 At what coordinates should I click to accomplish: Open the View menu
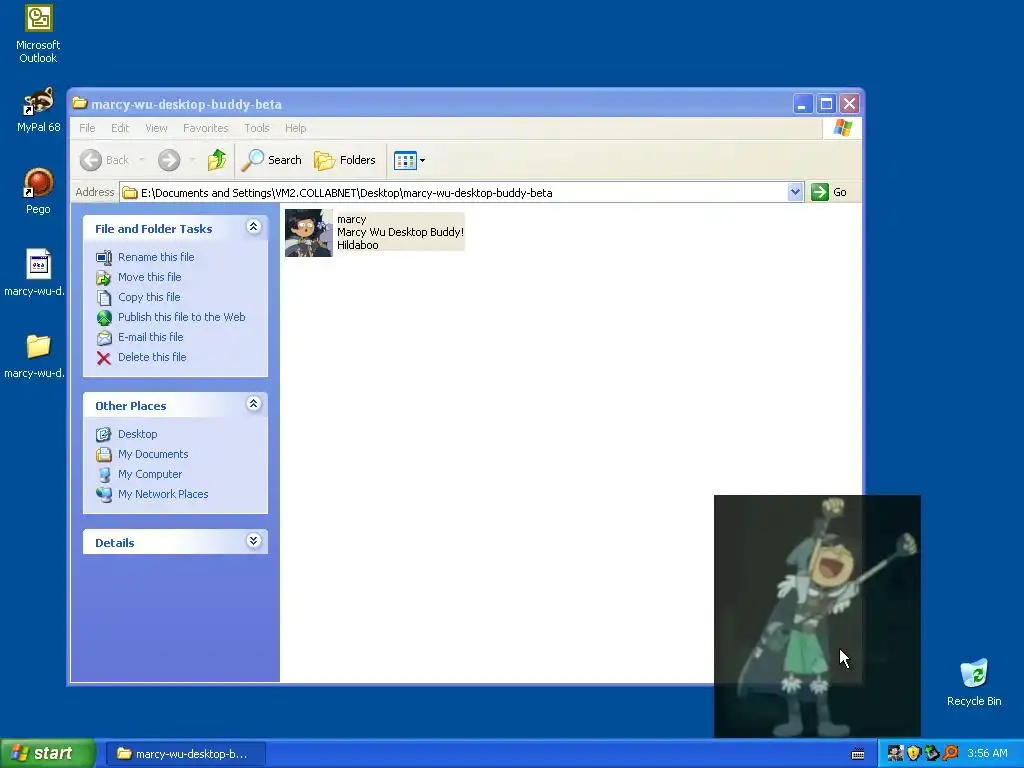point(156,128)
